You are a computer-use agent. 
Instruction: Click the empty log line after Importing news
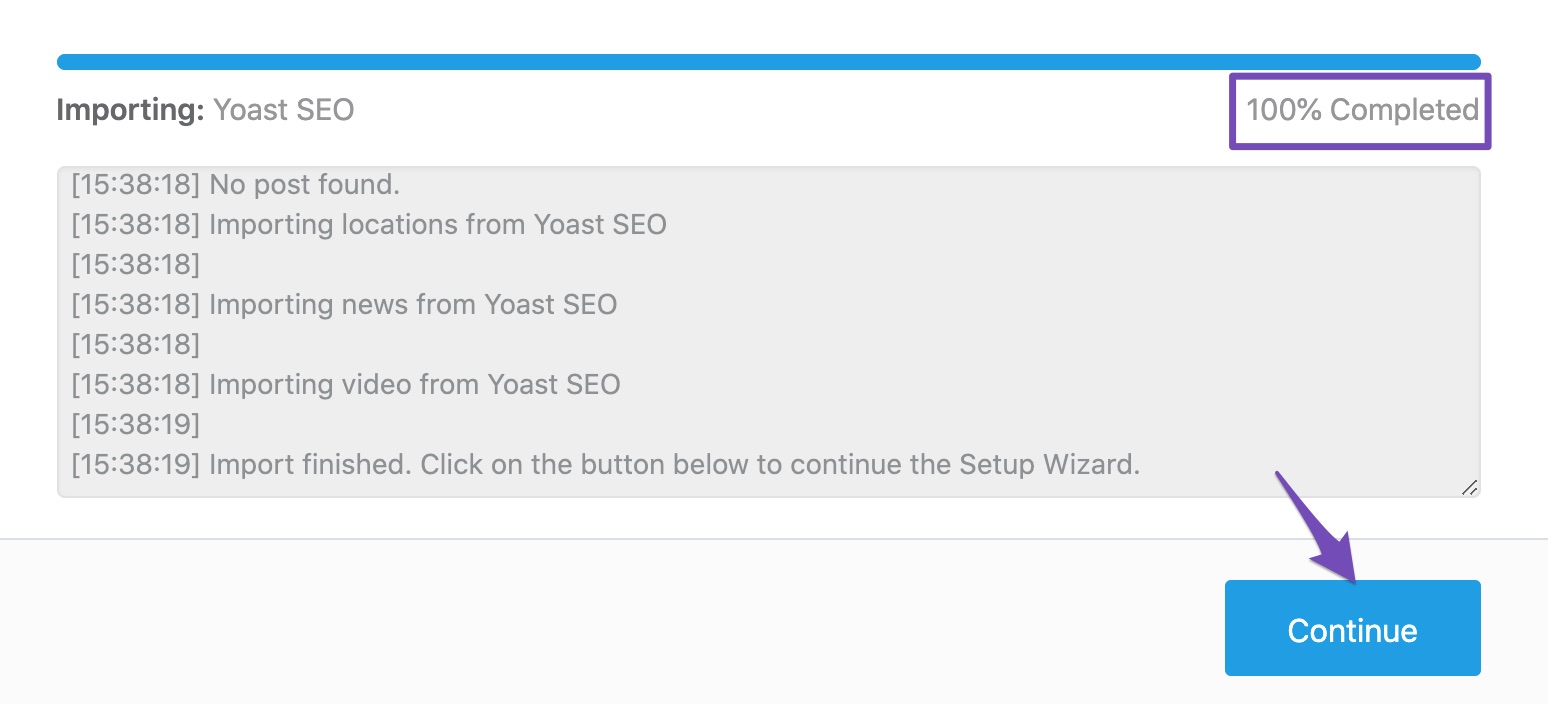tap(134, 344)
